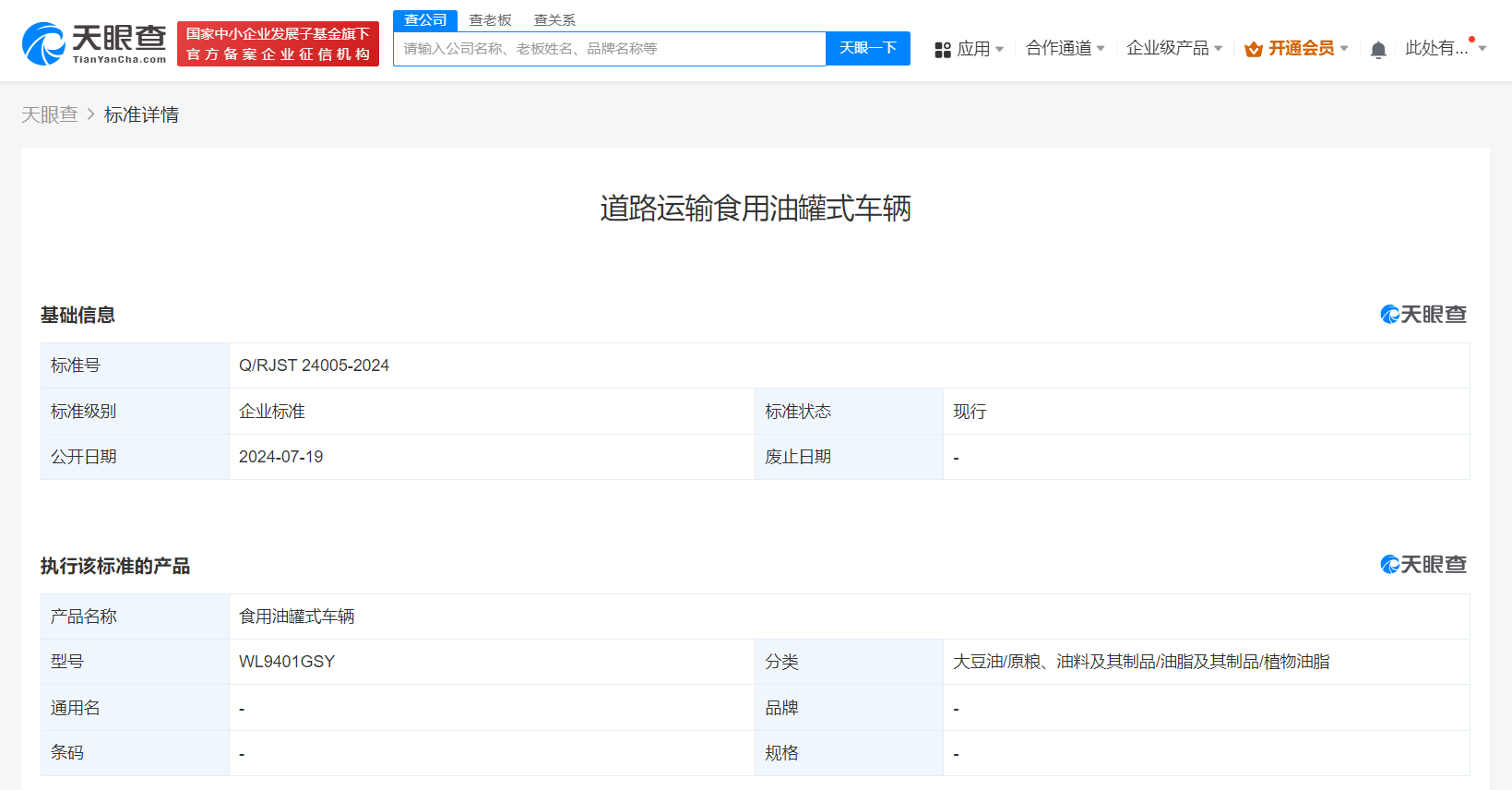Click the 废止日期 label cell
Image resolution: width=1512 pixels, height=790 pixels.
tap(849, 457)
